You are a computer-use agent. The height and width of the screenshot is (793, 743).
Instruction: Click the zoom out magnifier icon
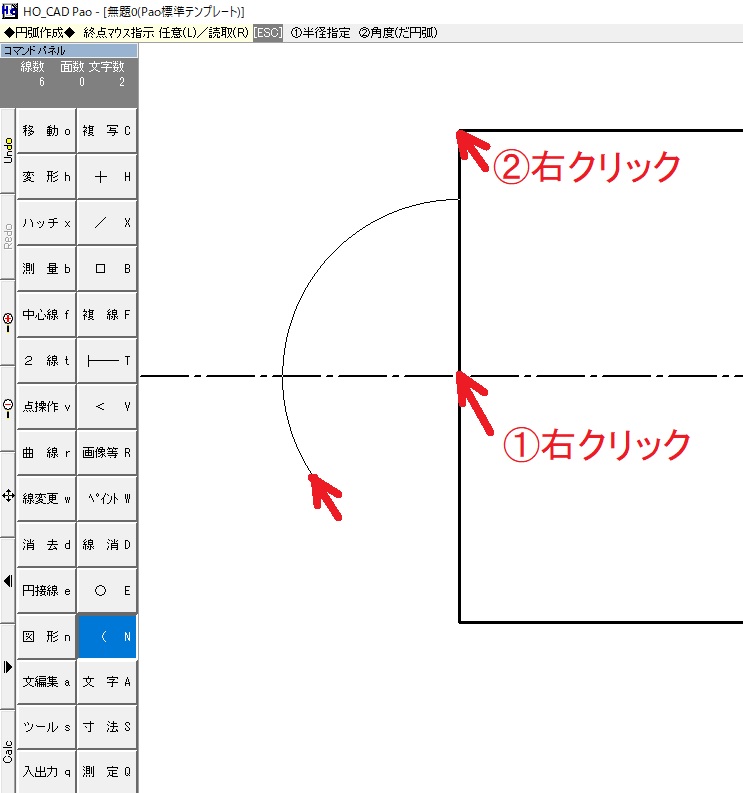pyautogui.click(x=8, y=407)
